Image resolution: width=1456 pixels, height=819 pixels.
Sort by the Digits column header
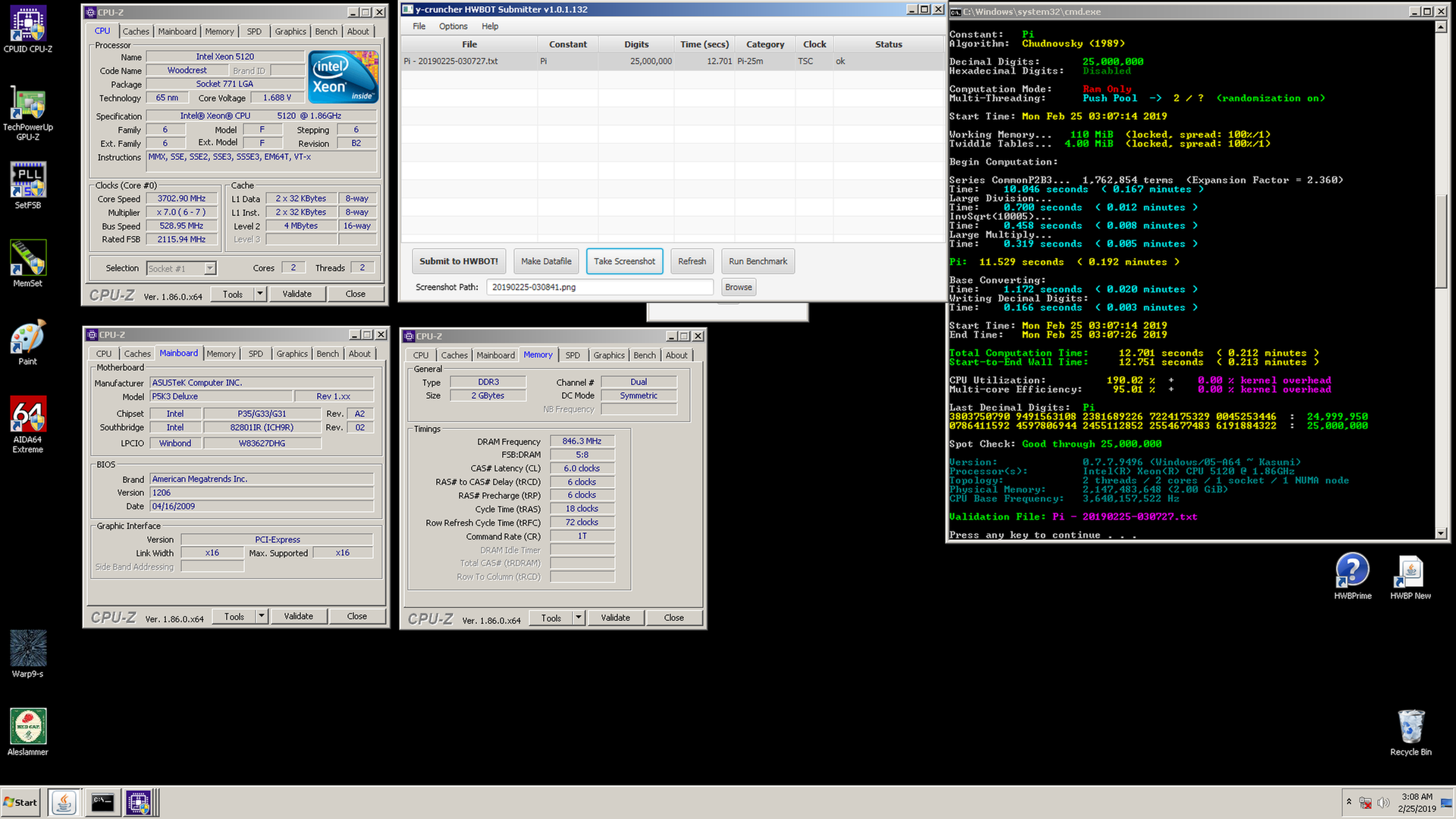click(636, 44)
